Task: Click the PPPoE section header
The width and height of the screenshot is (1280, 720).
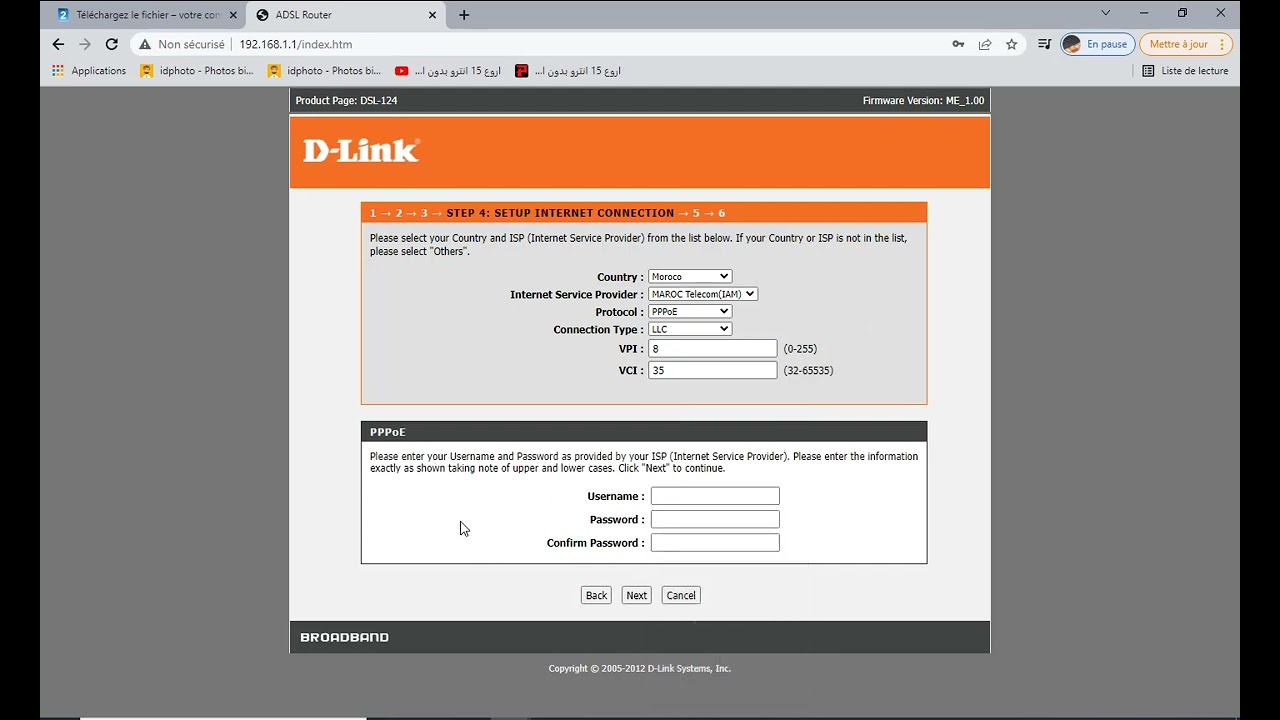Action: pos(644,432)
